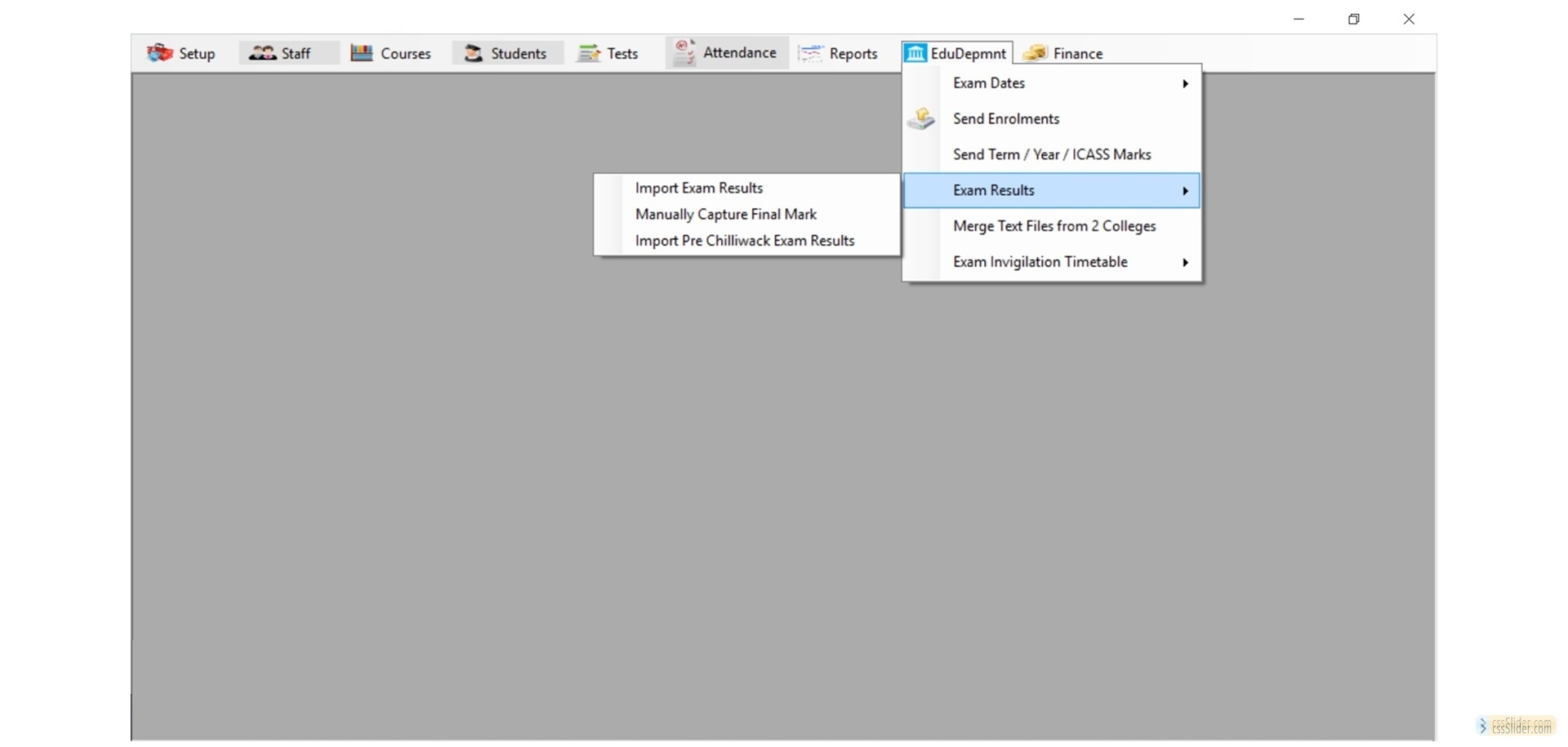The height and width of the screenshot is (747, 1568).
Task: Expand the Exam Dates submenu arrow
Action: point(1185,83)
